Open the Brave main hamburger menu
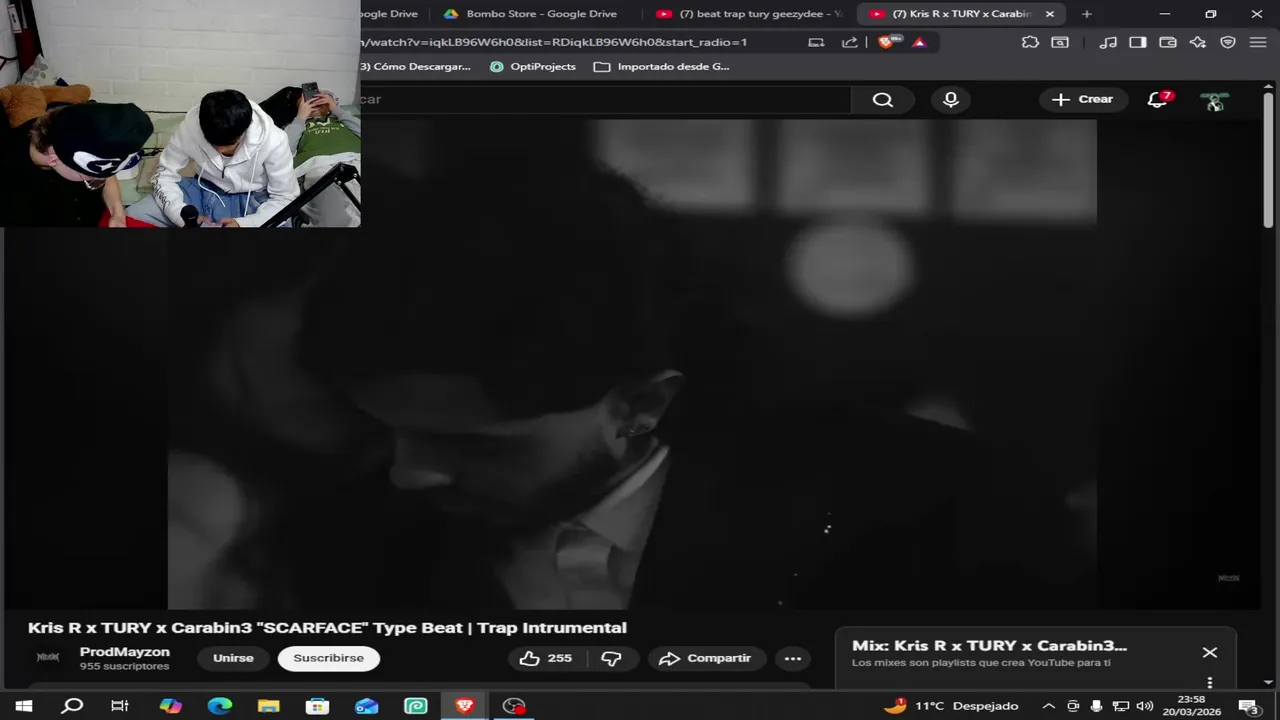Image resolution: width=1280 pixels, height=720 pixels. pyautogui.click(x=1258, y=42)
